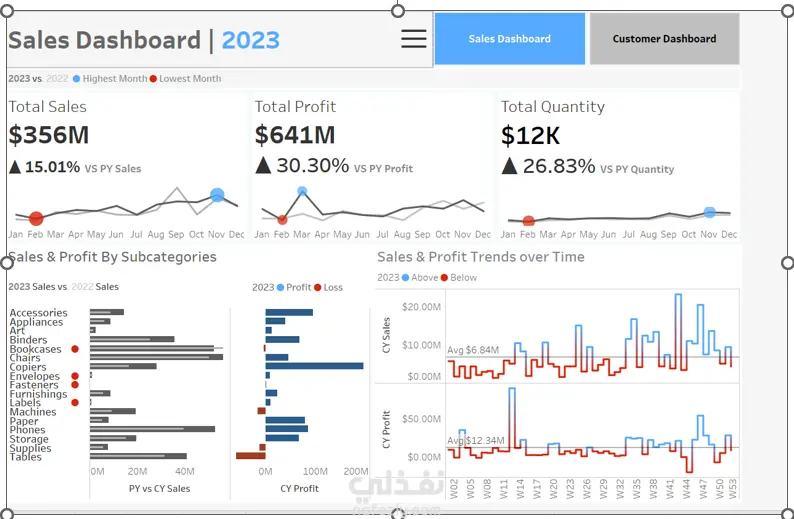This screenshot has width=794, height=519.
Task: Select the Tables loss bar
Action: [251, 456]
